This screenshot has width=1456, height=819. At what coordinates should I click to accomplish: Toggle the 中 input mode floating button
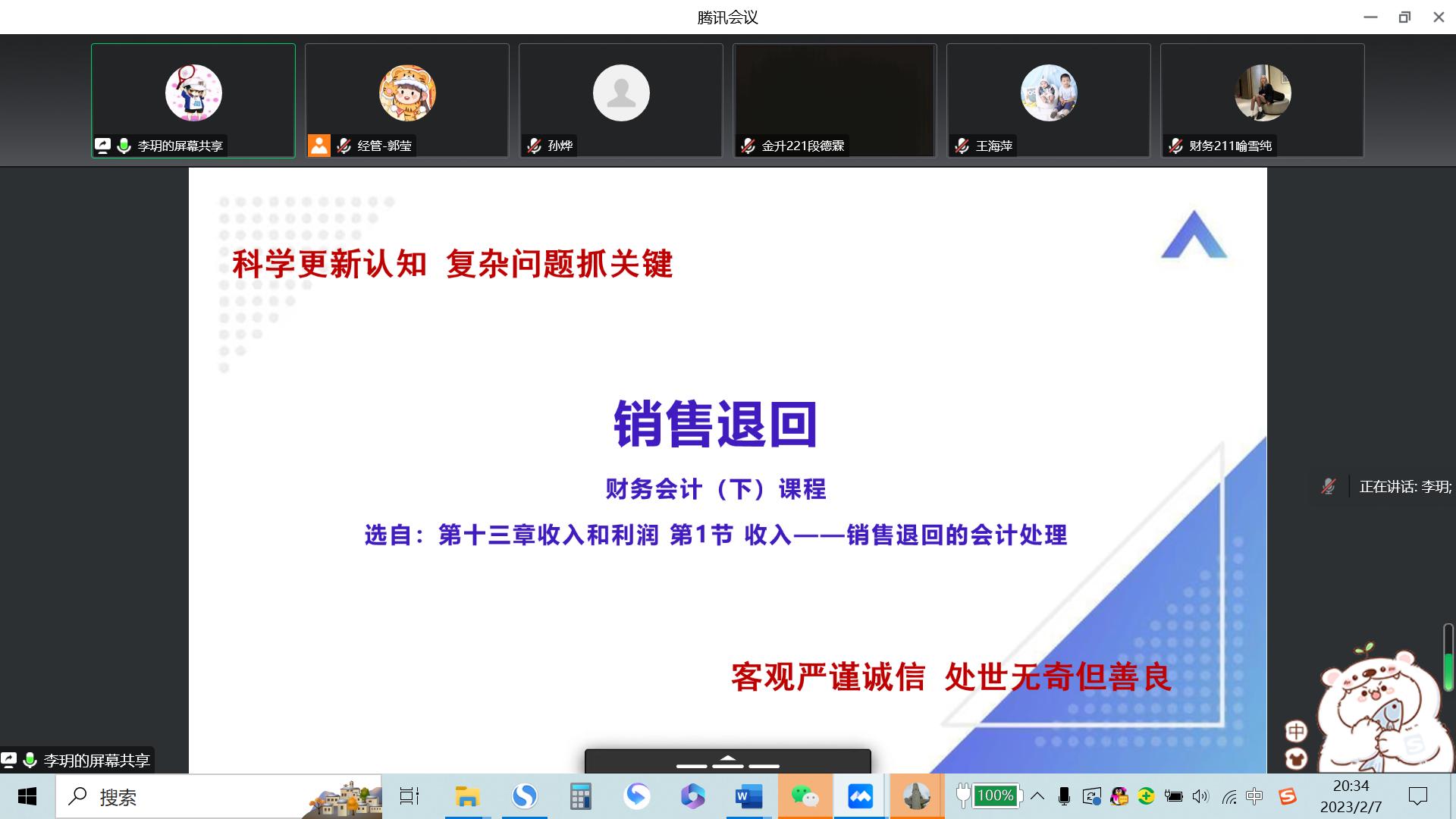pyautogui.click(x=1296, y=731)
